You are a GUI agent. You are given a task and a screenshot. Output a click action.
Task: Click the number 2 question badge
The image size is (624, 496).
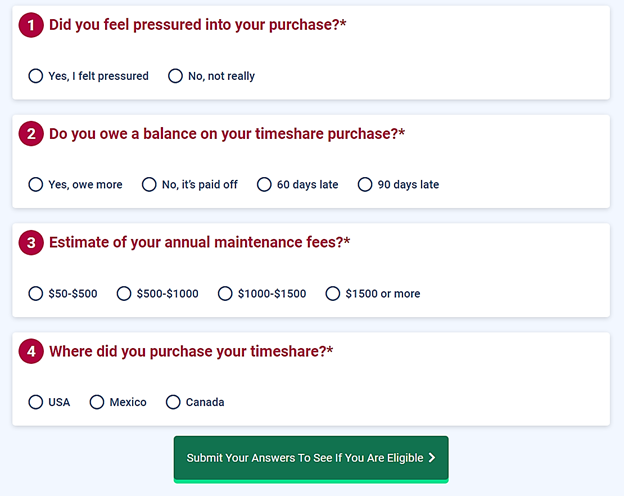coord(31,134)
